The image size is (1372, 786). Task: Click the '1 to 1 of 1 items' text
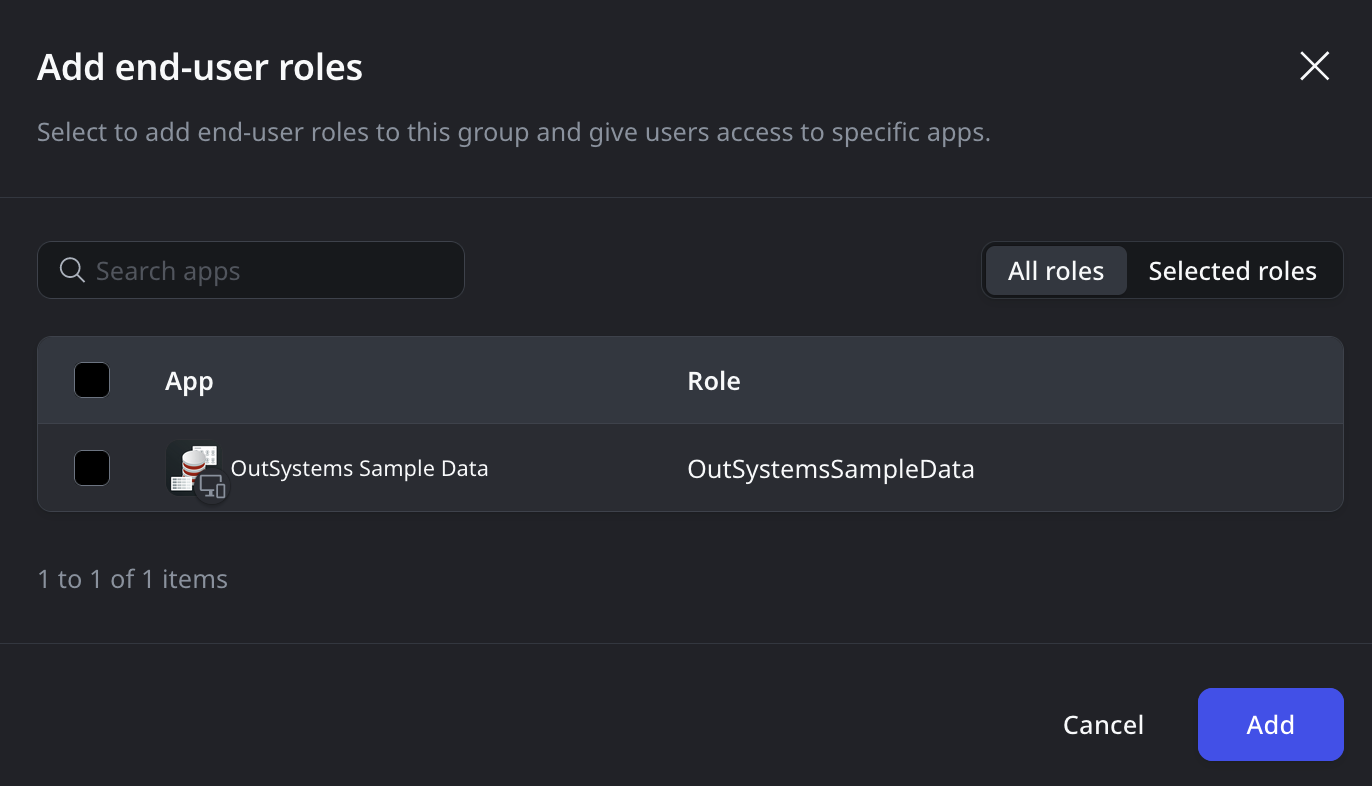133,579
